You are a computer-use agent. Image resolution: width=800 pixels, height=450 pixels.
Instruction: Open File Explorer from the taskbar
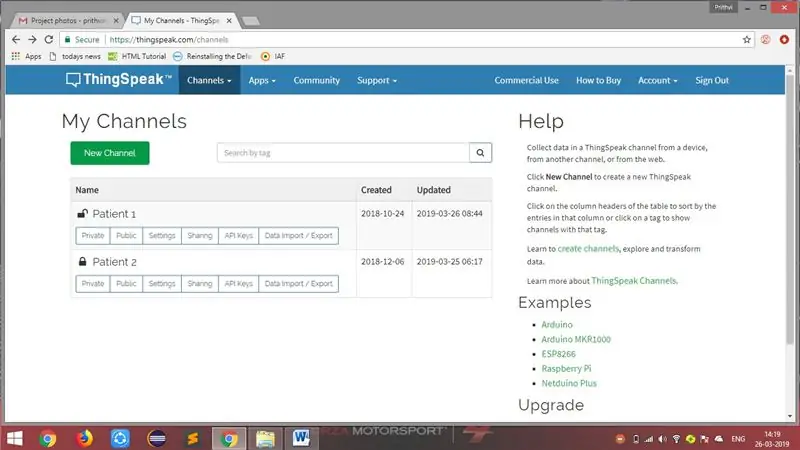pyautogui.click(x=265, y=438)
